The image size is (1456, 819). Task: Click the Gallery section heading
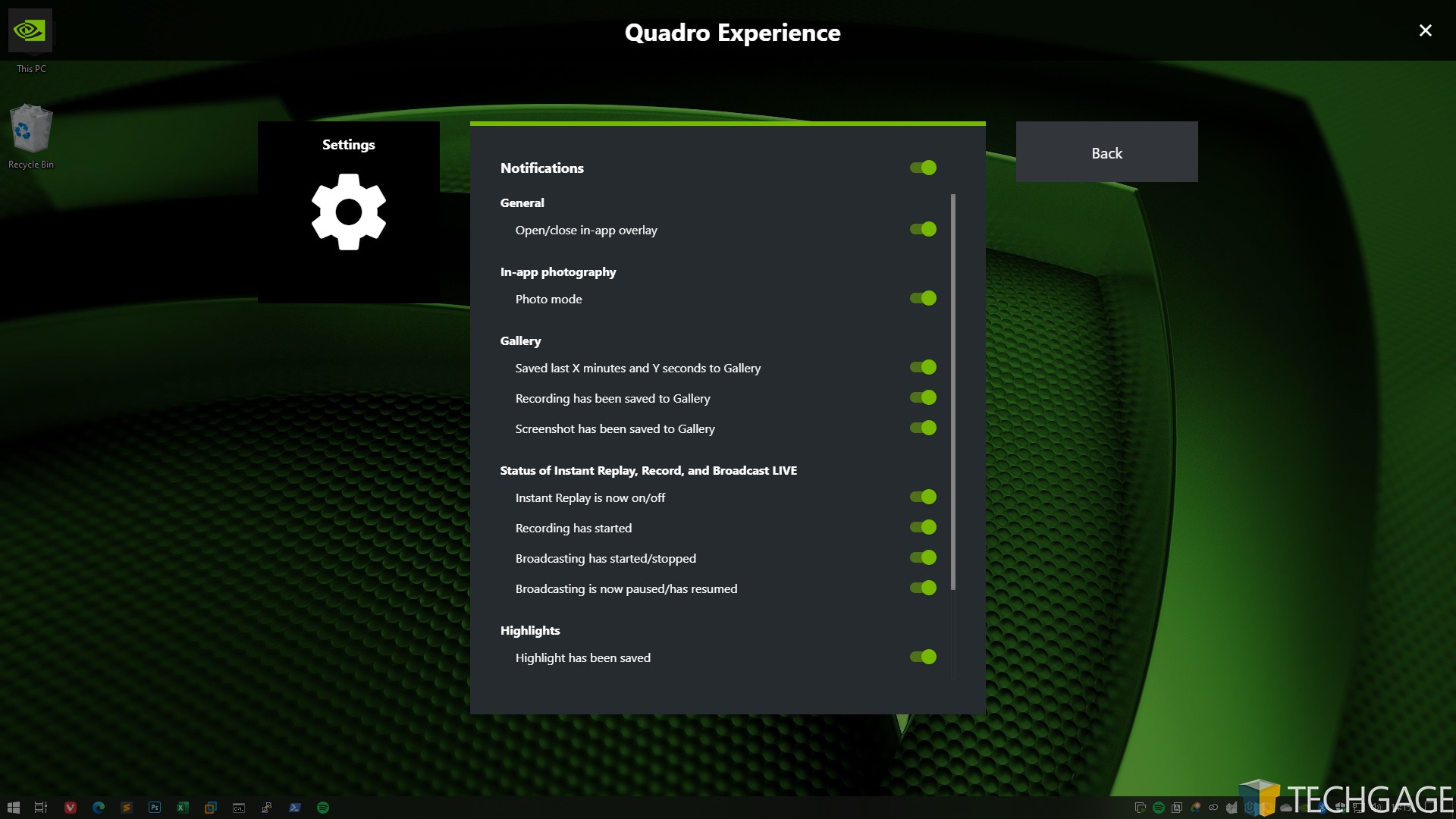point(520,340)
